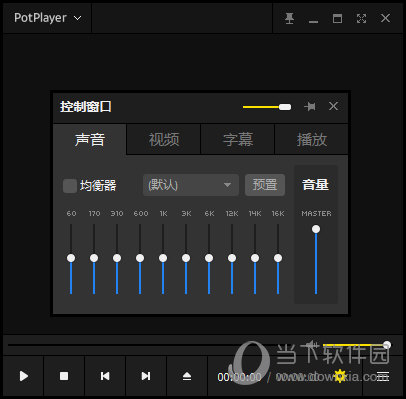Click the 310 Hz equalizer slider

click(117, 259)
